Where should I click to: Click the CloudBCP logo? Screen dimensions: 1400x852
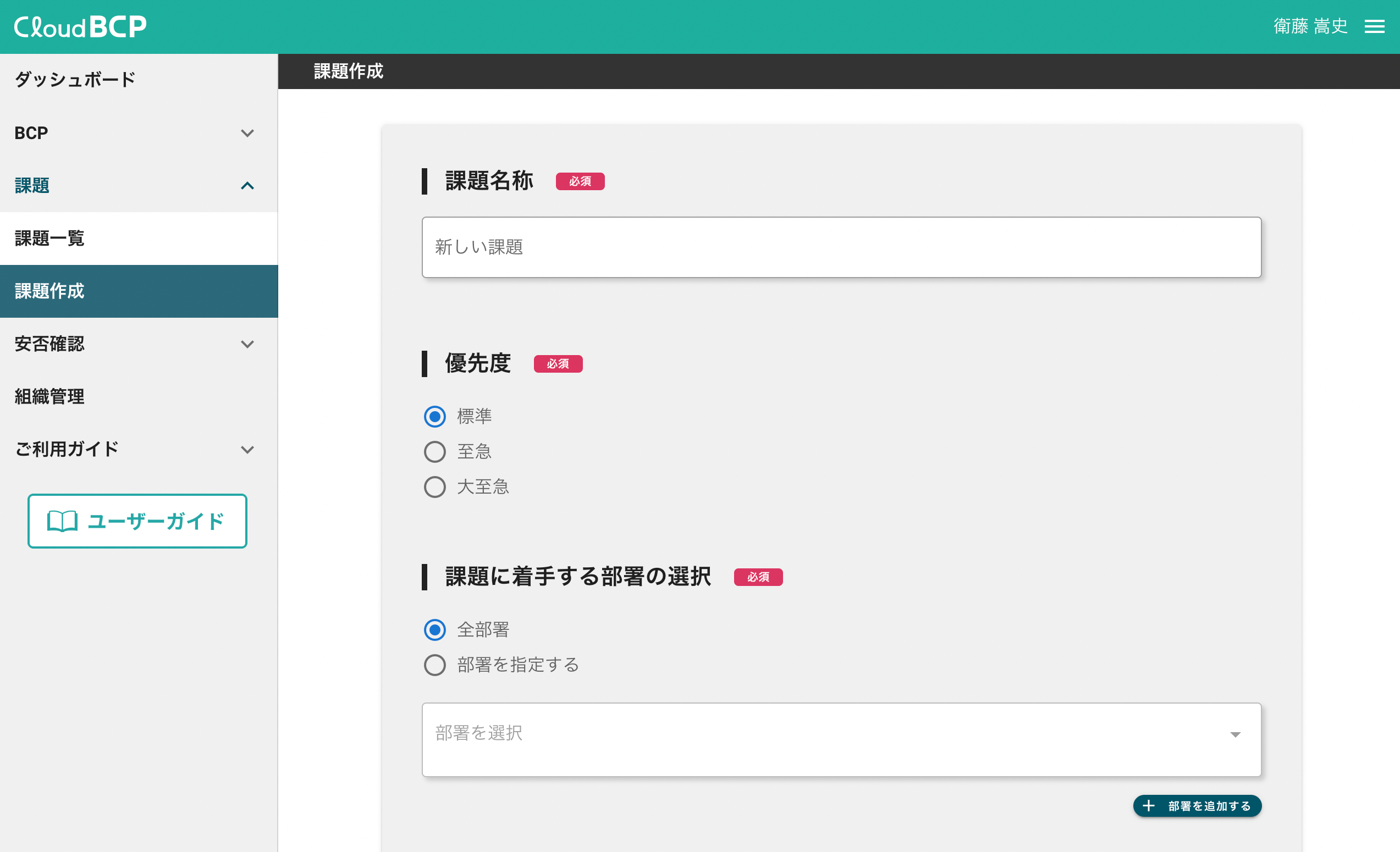coord(80,27)
